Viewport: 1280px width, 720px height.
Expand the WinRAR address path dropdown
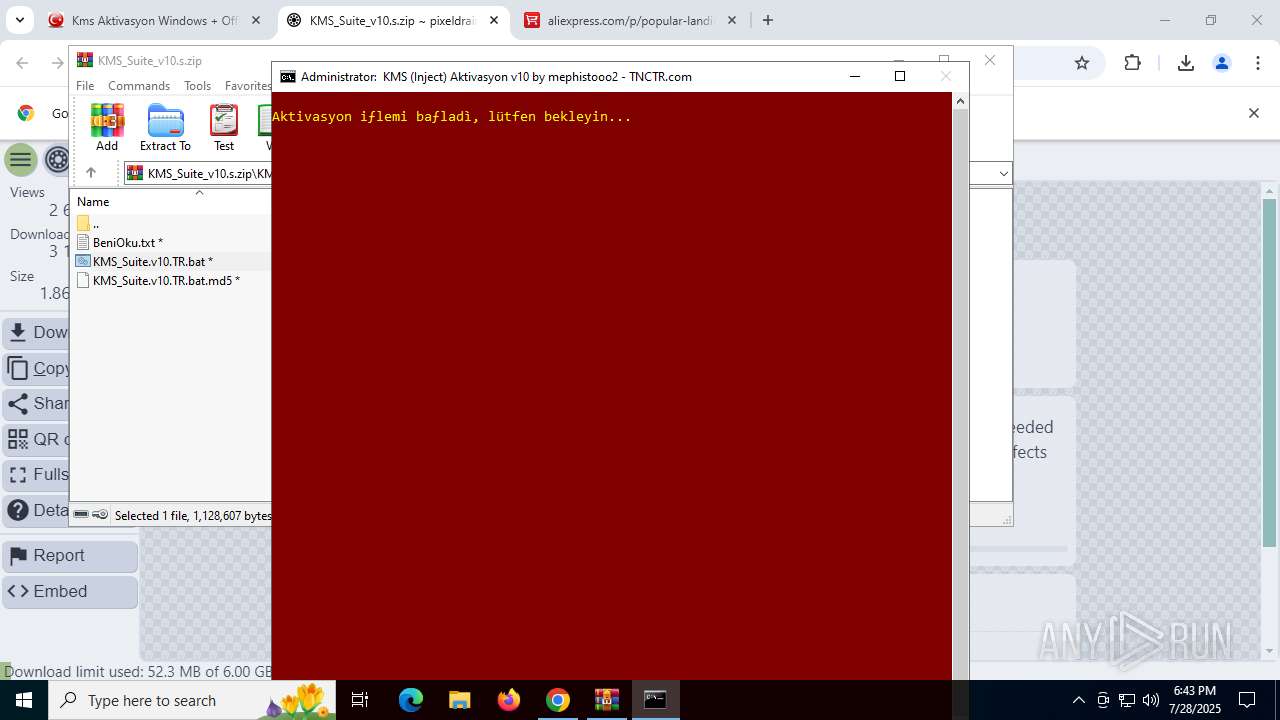point(1003,174)
